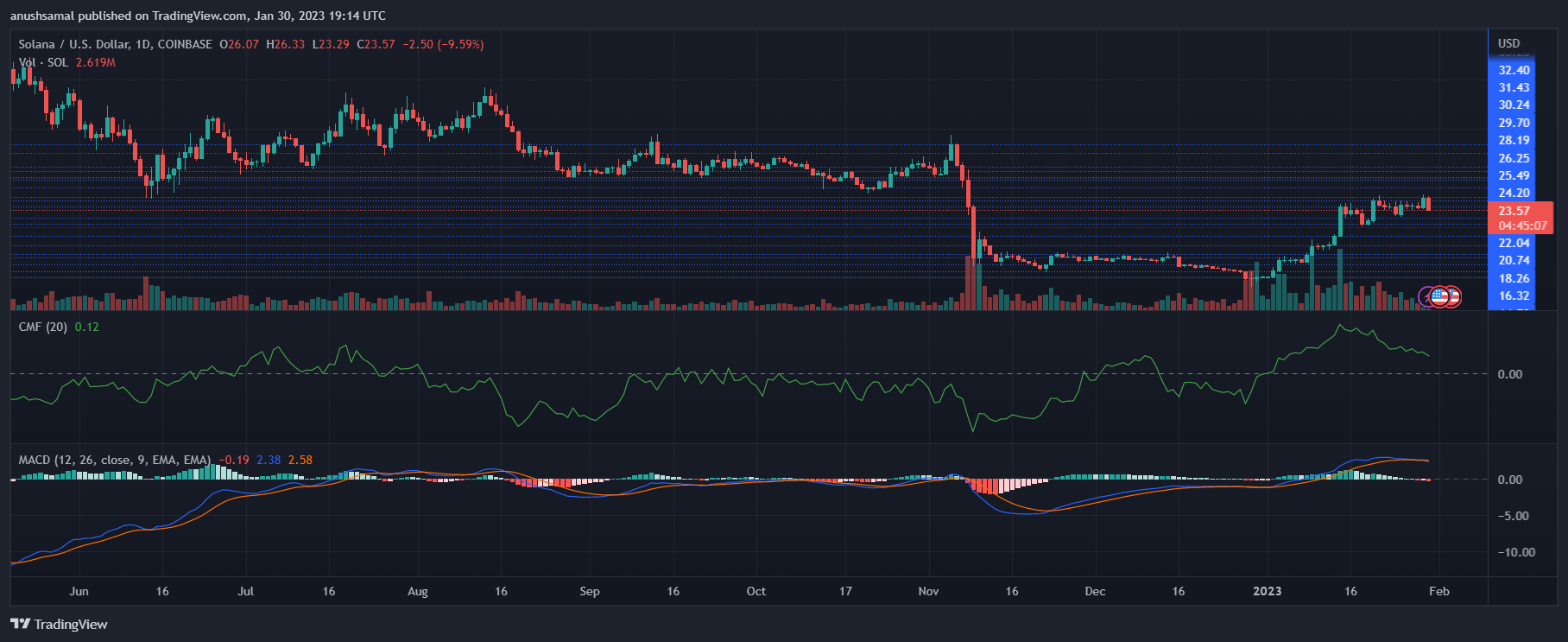The height and width of the screenshot is (642, 1568).
Task: Select the Aug label on time axis
Action: [417, 591]
